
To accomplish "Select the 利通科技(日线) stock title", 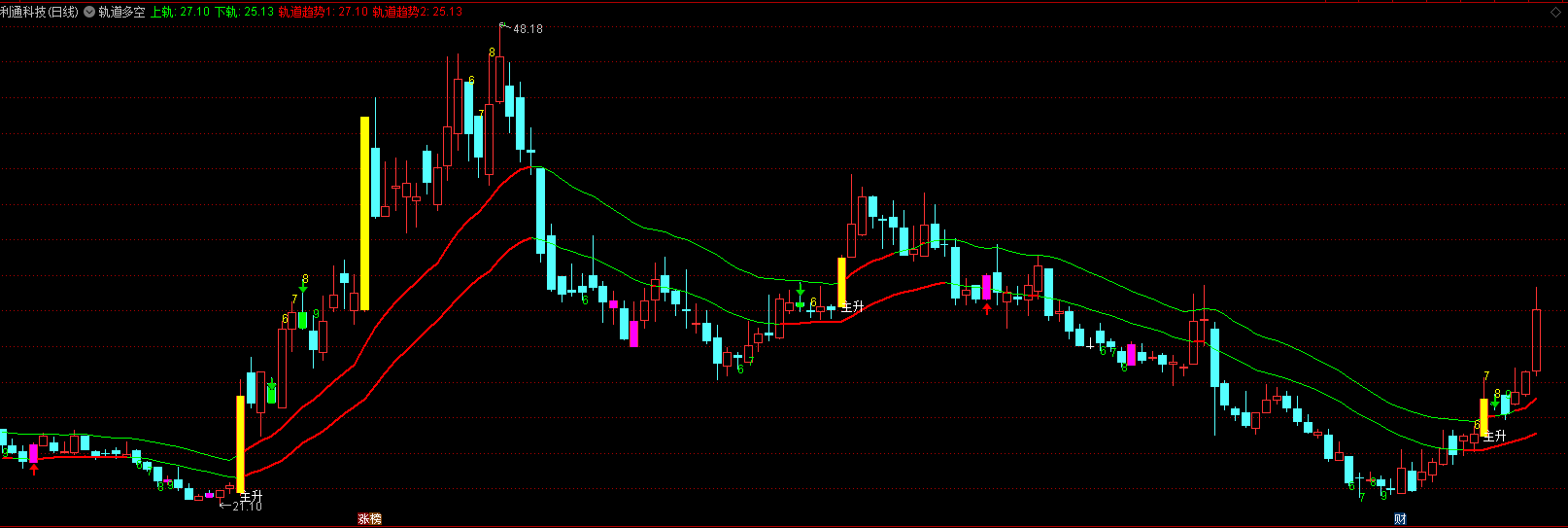I will tap(40, 12).
